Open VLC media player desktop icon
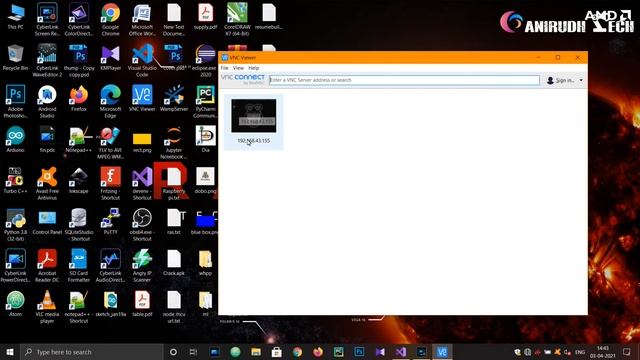Viewport: 640px width, 360px height. click(x=47, y=307)
